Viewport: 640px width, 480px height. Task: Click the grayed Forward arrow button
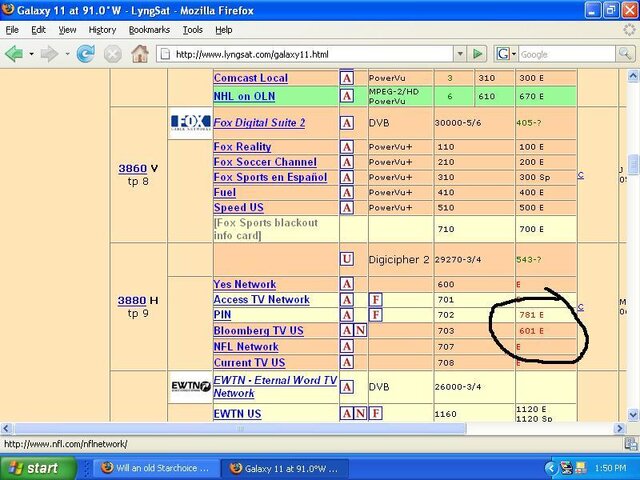(x=49, y=54)
